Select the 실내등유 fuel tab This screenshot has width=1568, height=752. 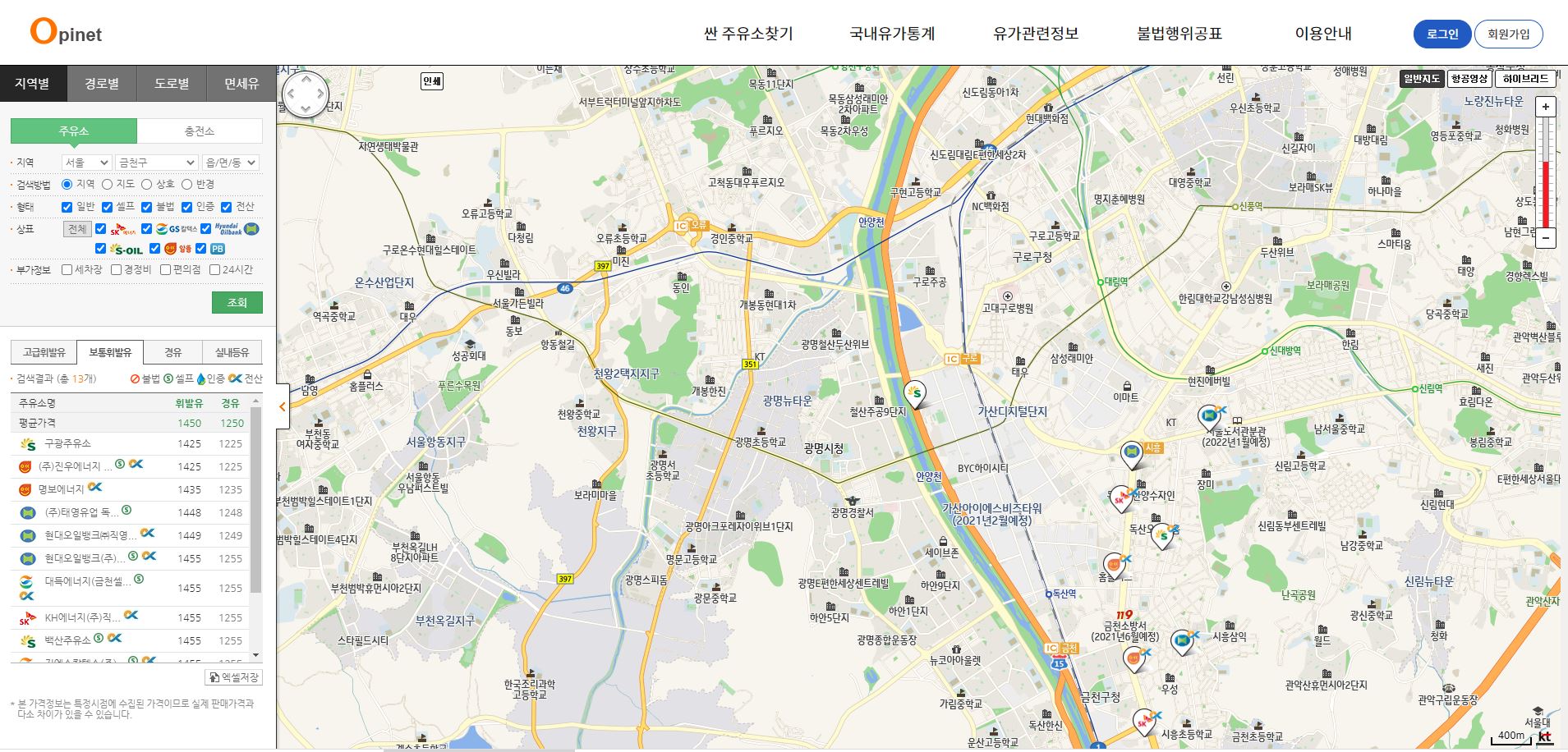(232, 352)
